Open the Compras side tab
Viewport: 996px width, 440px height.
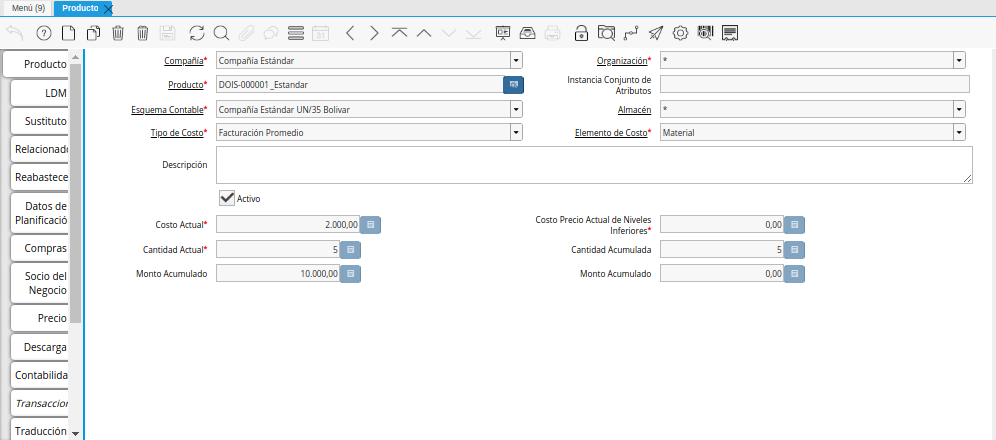click(47, 248)
